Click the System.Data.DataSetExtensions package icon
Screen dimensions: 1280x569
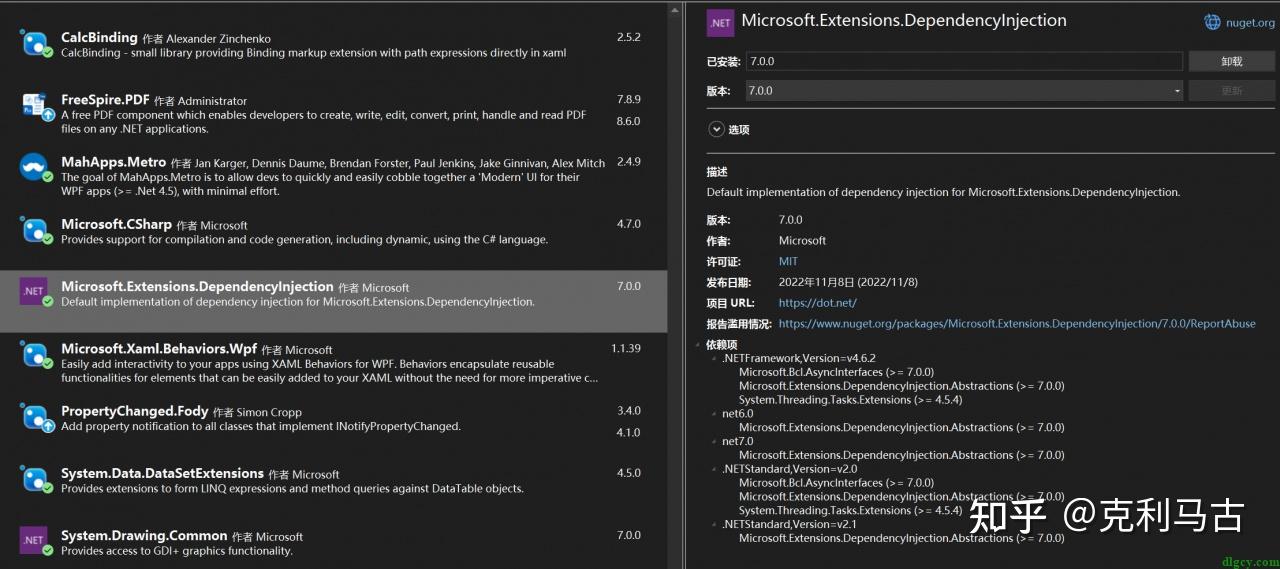[x=35, y=479]
